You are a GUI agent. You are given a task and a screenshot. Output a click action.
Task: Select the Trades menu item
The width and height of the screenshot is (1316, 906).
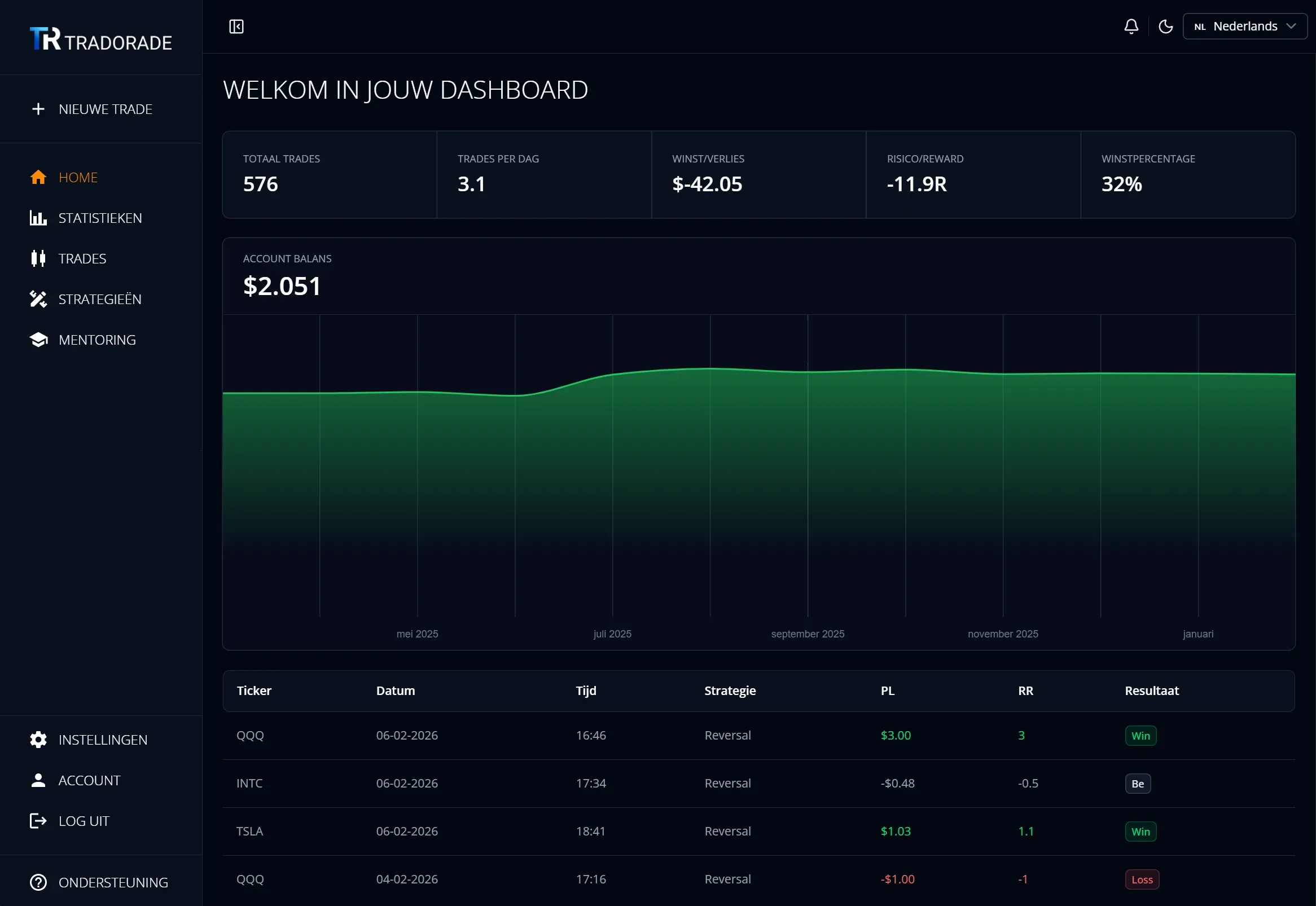click(x=82, y=258)
